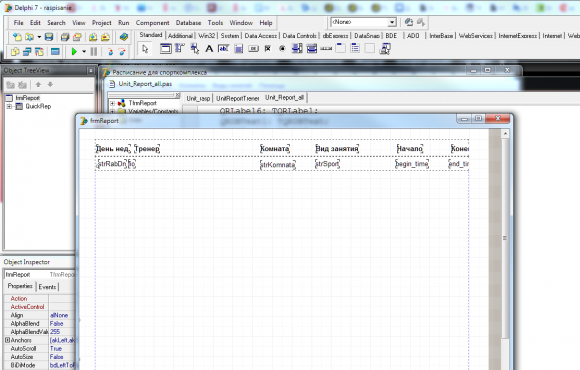Select the MainMenu component icon

coord(180,48)
